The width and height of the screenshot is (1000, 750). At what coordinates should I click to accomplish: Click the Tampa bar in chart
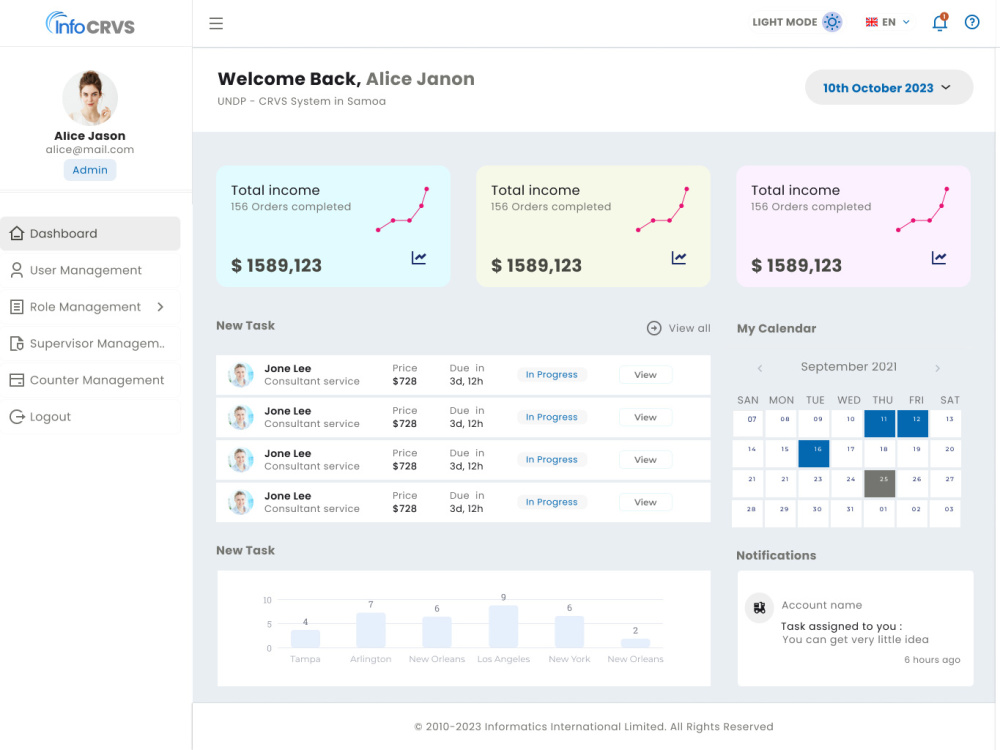305,638
